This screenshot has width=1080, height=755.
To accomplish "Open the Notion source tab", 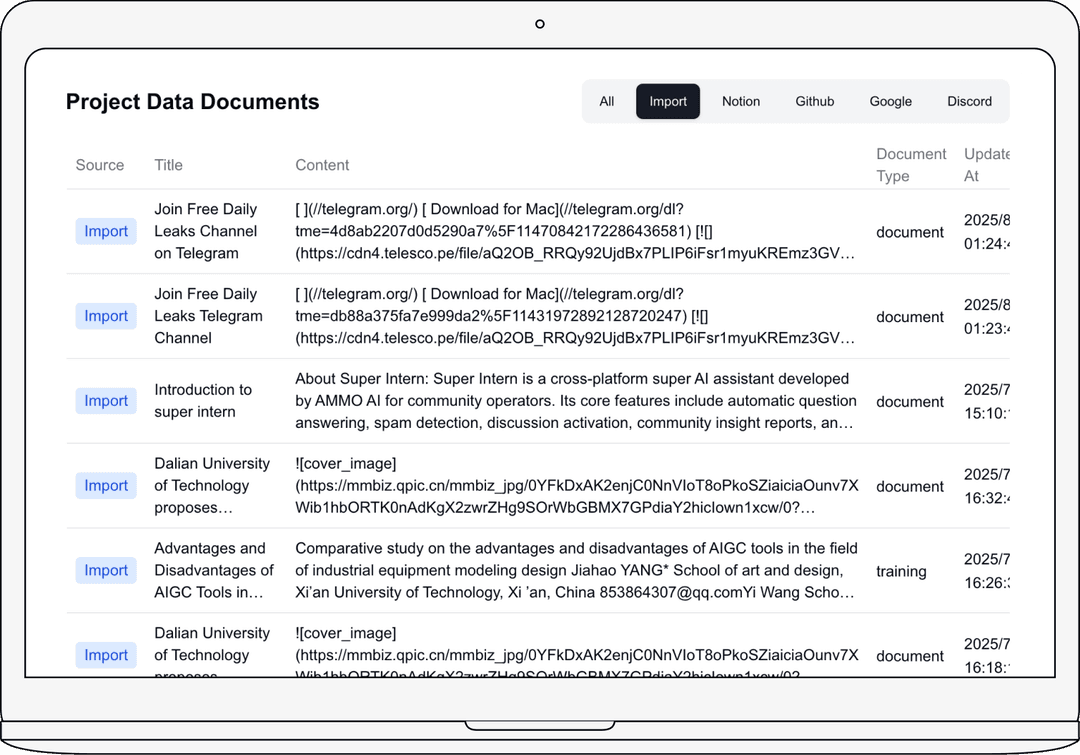I will tap(741, 101).
